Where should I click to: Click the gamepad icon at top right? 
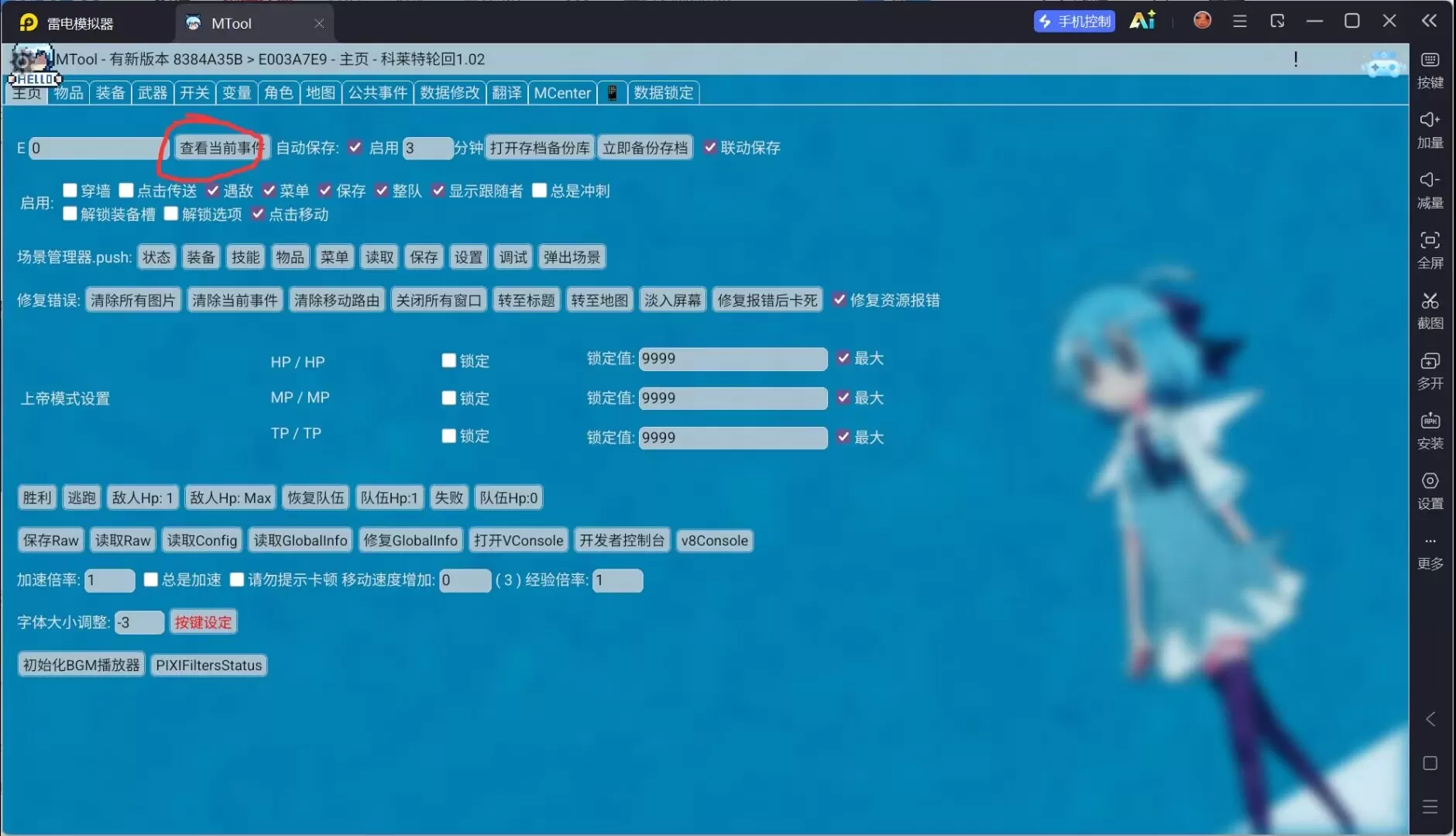(1382, 66)
